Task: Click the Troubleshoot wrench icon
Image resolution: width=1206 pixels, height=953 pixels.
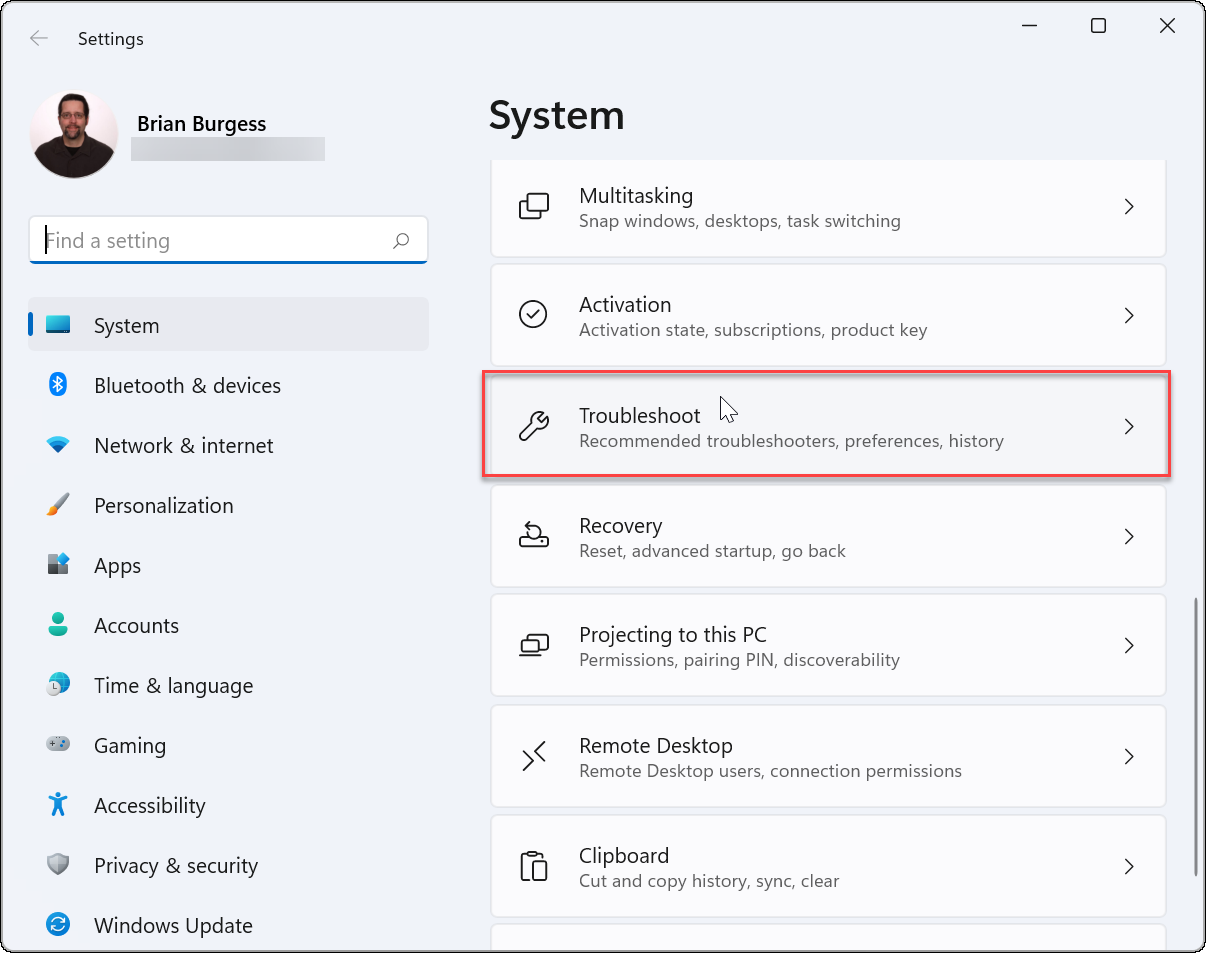Action: 534,426
